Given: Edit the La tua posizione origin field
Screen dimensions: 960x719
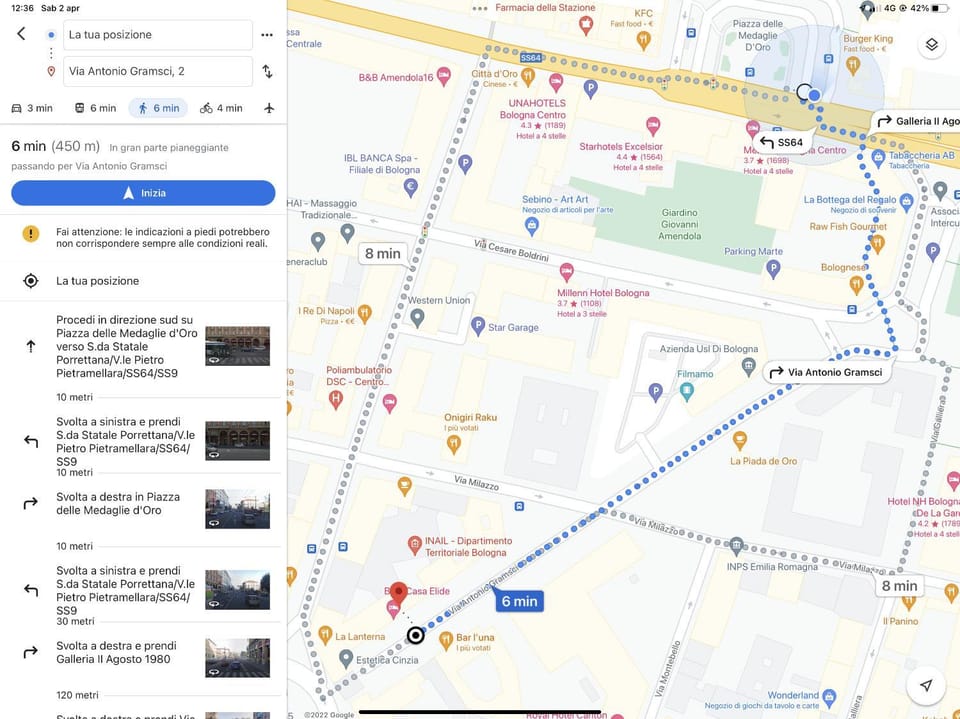Looking at the screenshot, I should click(x=157, y=35).
